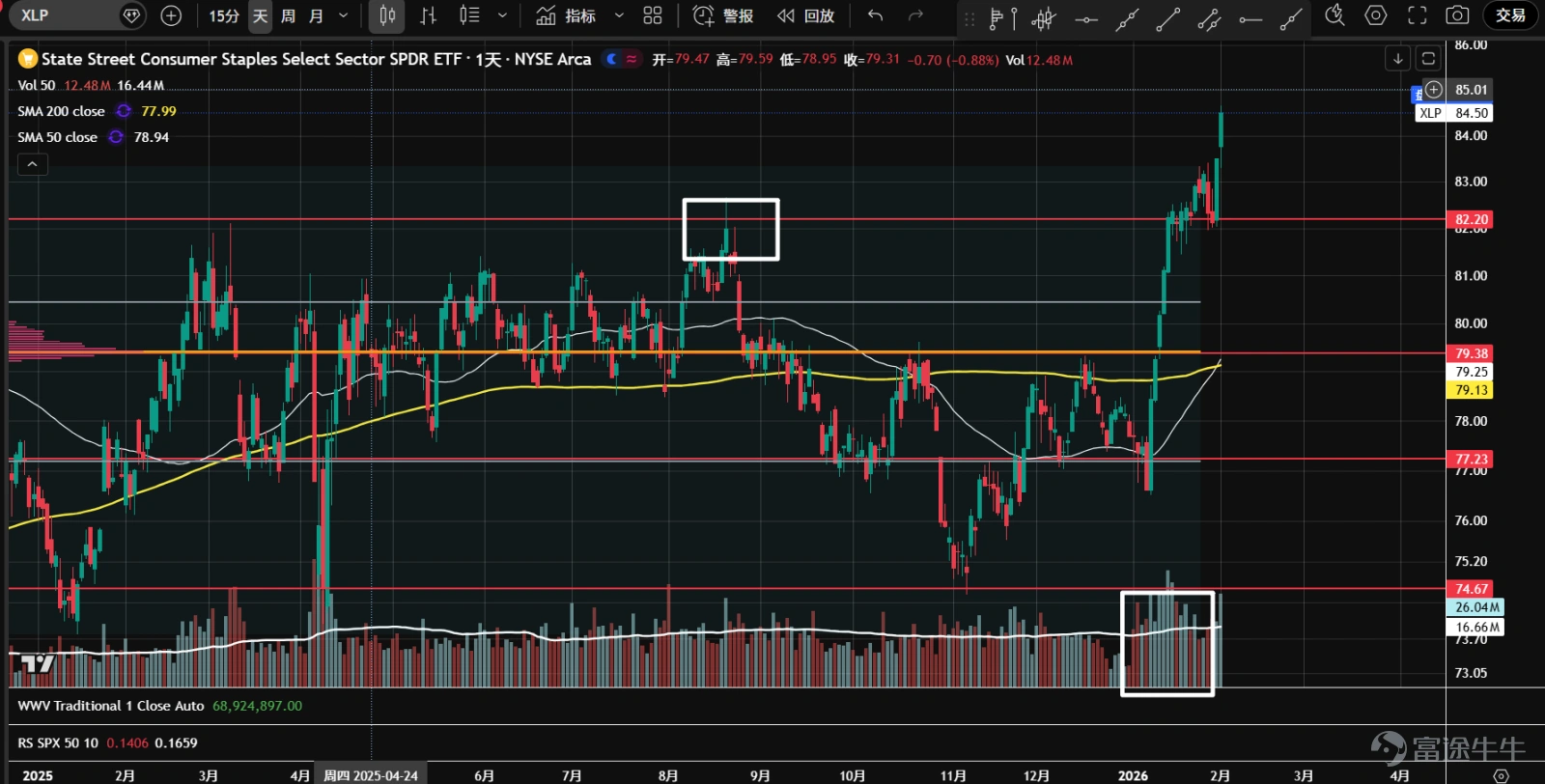
Task: Redo the last chart action
Action: (915, 15)
